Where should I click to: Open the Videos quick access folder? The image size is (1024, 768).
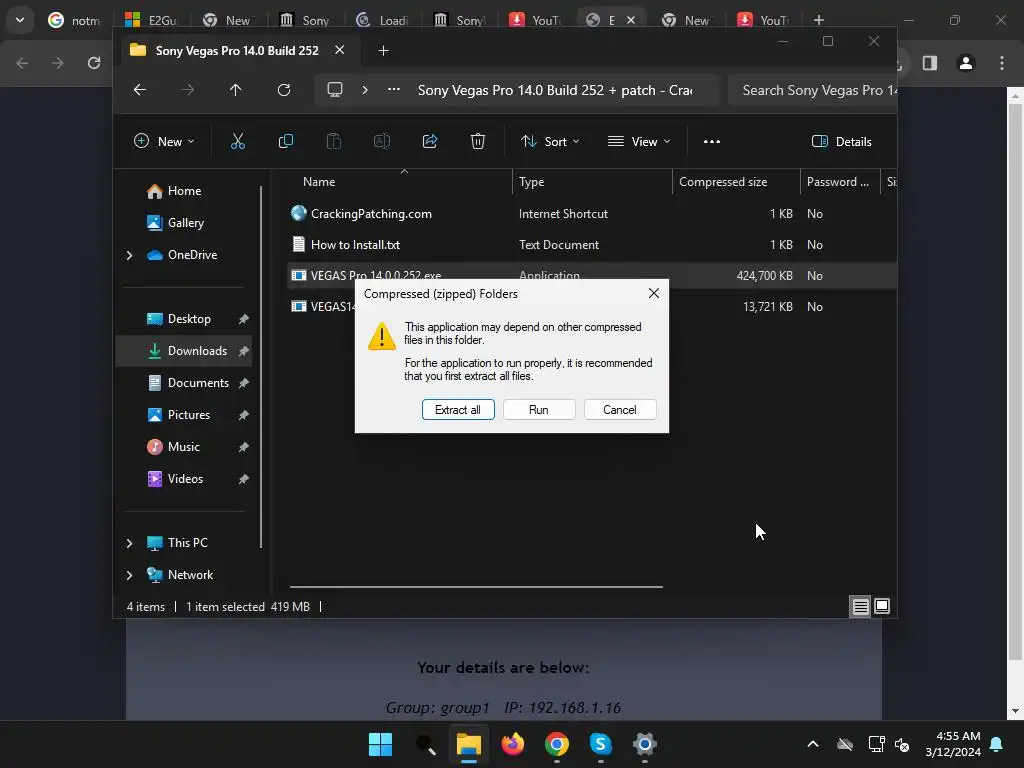point(185,479)
